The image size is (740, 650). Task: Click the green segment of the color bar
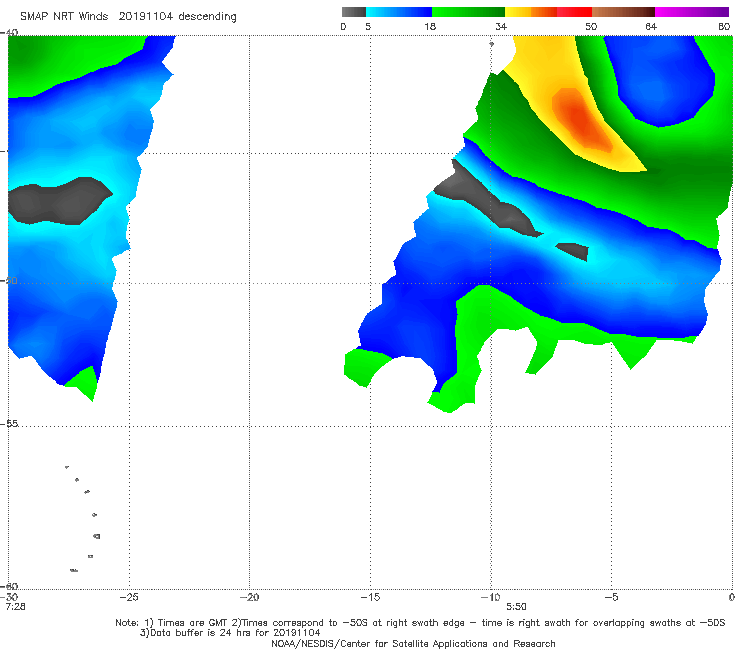[468, 12]
